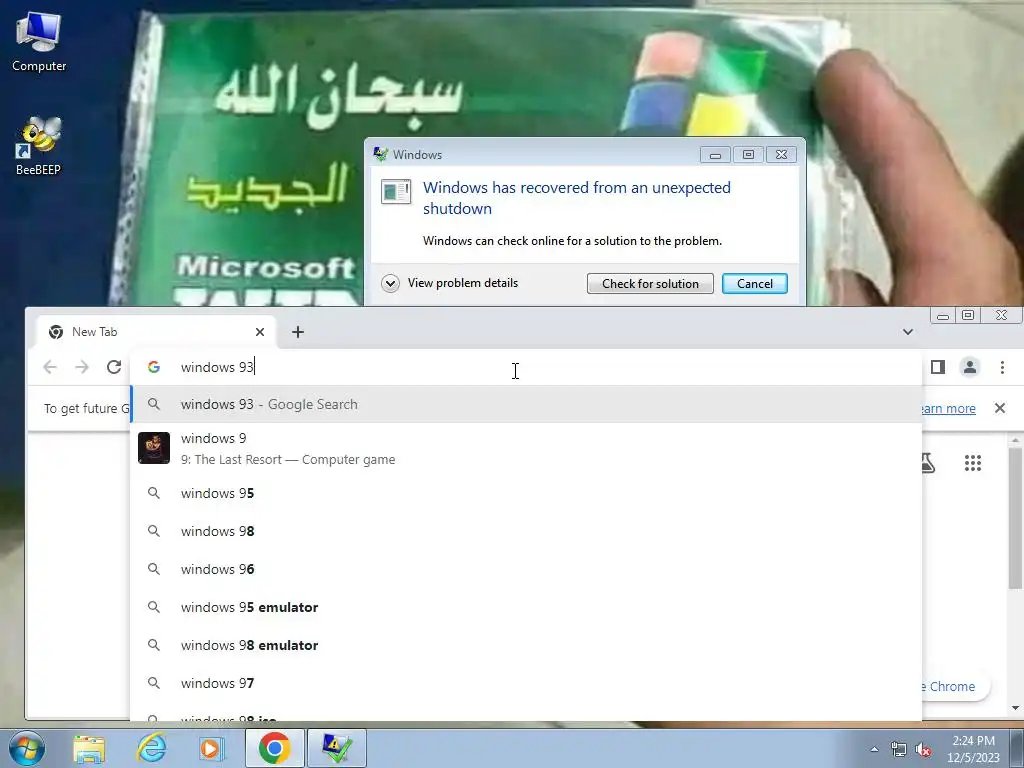Choose windows 93 - Google Search suggestion
The height and width of the screenshot is (768, 1024).
526,404
